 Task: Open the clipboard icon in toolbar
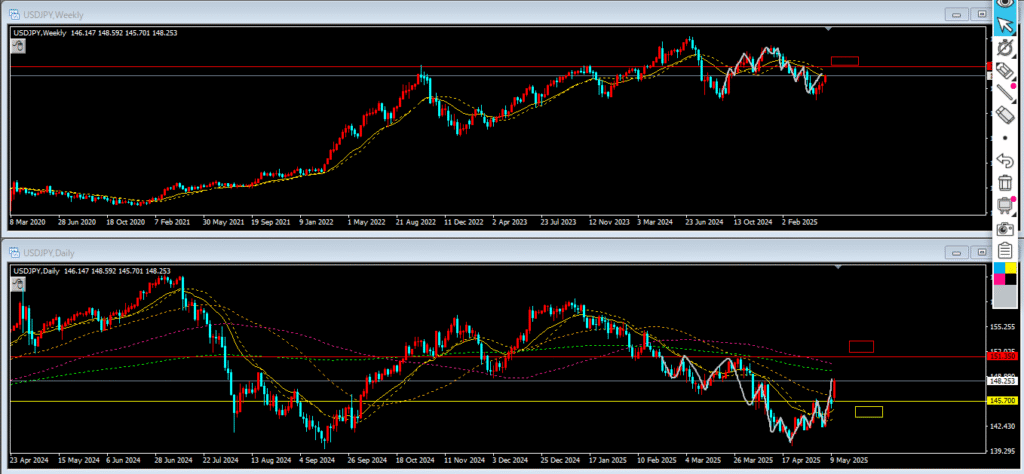[1007, 249]
